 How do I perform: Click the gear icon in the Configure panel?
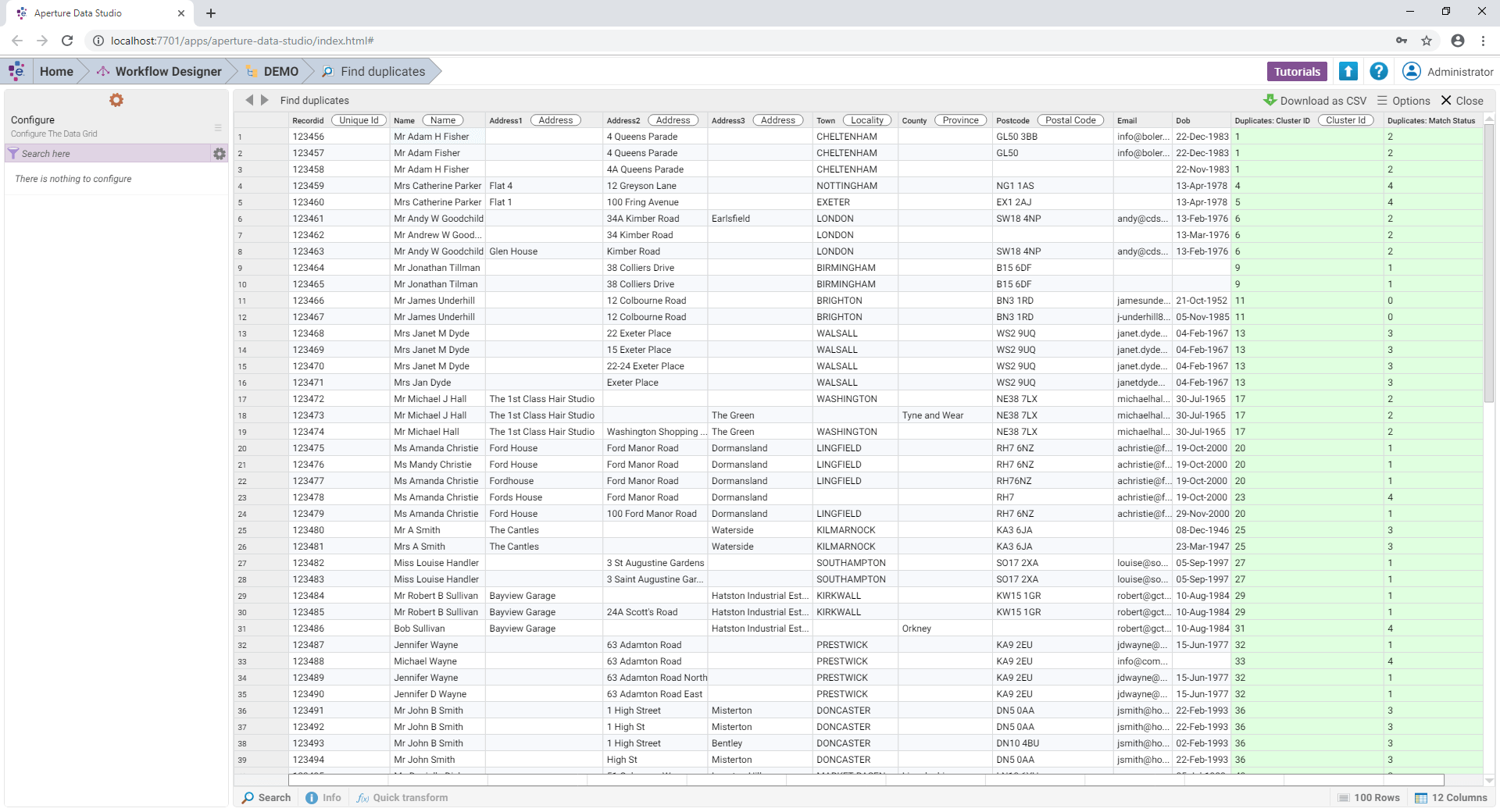(116, 100)
